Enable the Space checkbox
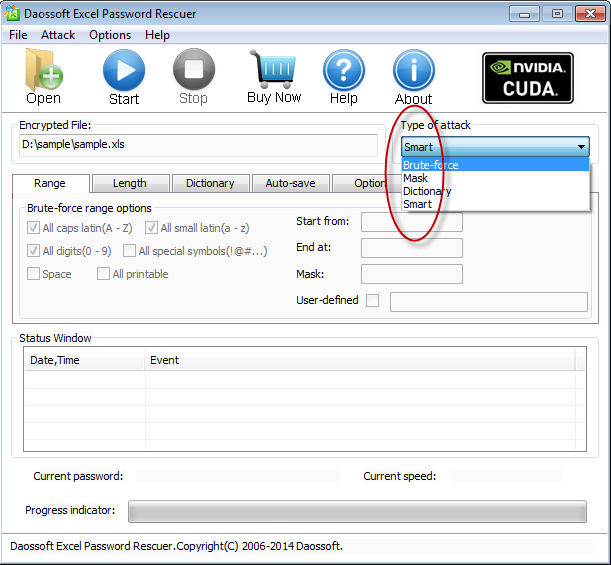Image resolution: width=611 pixels, height=565 pixels. (33, 274)
